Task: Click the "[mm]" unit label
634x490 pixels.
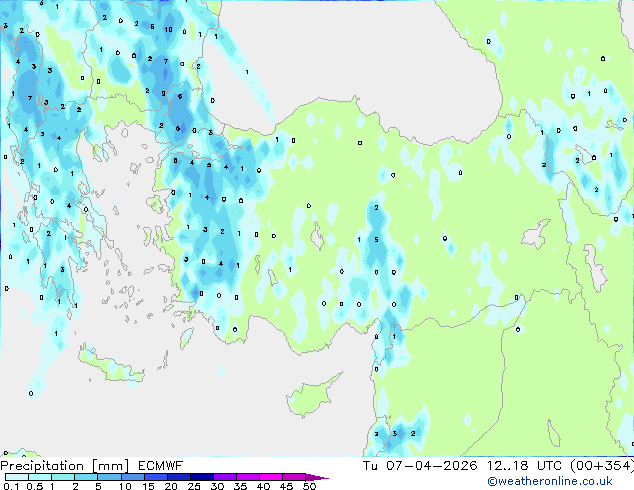Action: pos(110,466)
